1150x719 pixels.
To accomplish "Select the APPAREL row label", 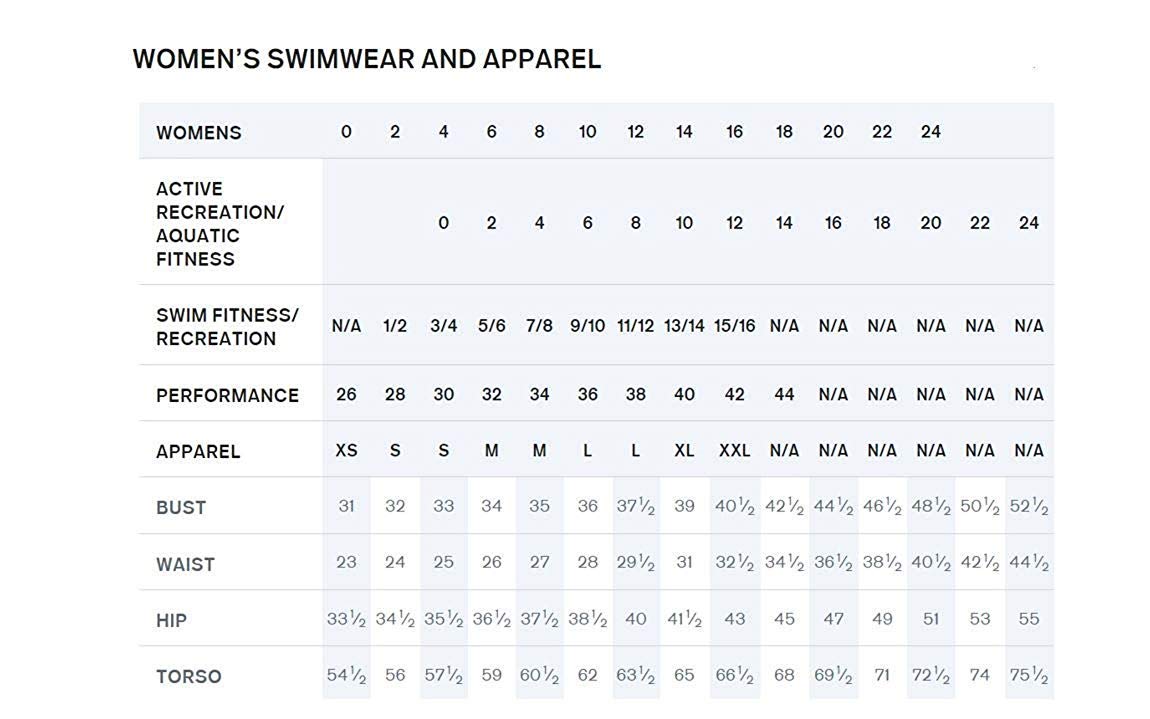I will pyautogui.click(x=198, y=451).
